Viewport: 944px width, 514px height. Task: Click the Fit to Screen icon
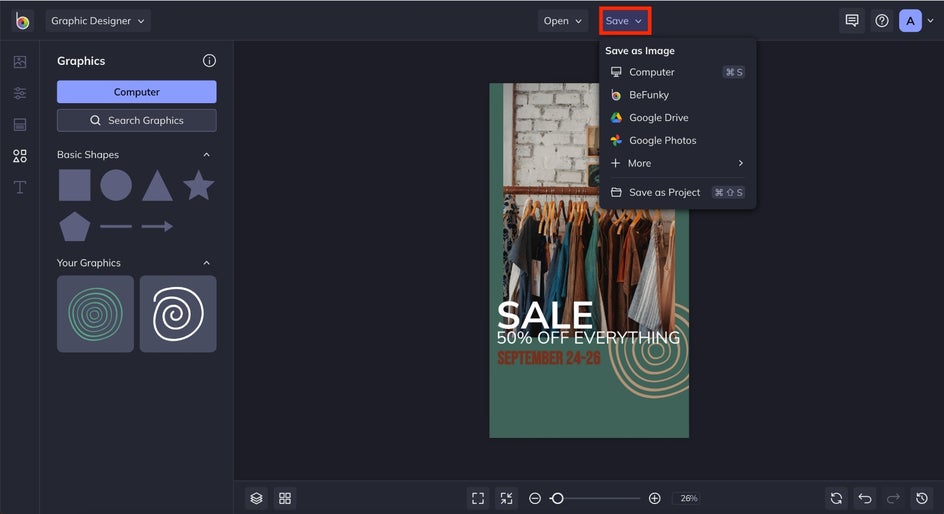click(x=478, y=498)
